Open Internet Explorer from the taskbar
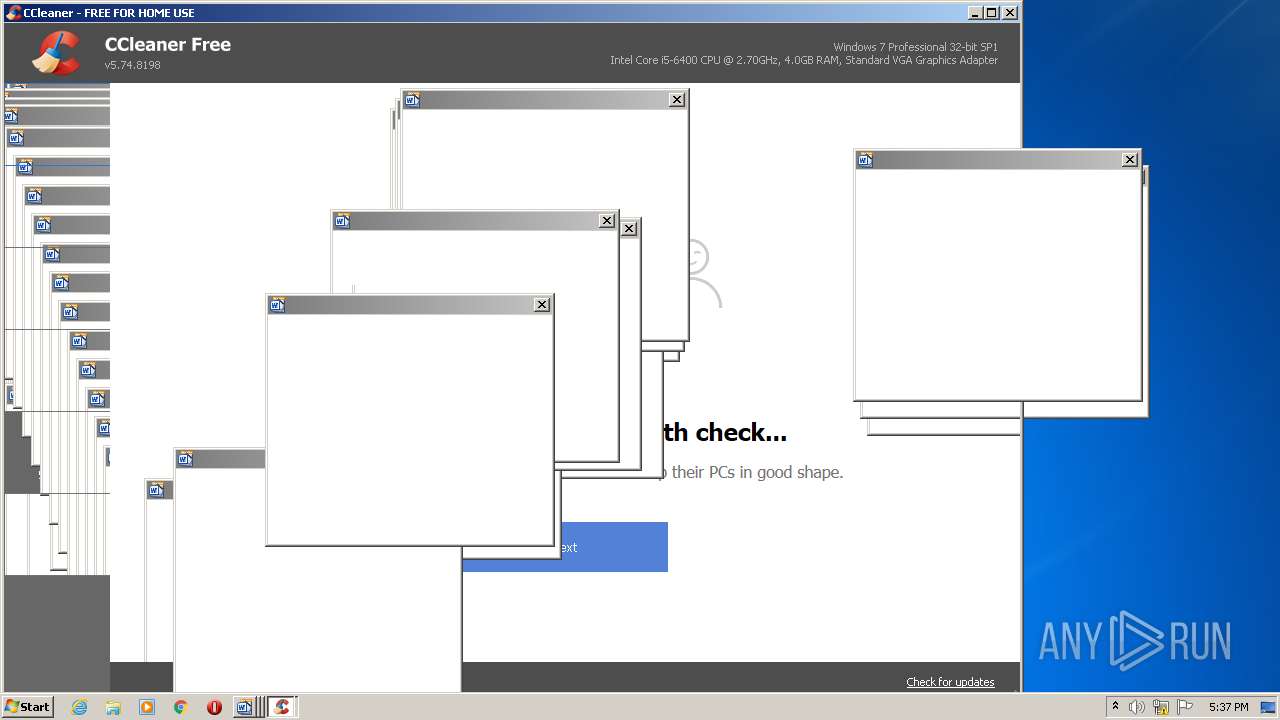This screenshot has height=720, width=1280. 80,707
